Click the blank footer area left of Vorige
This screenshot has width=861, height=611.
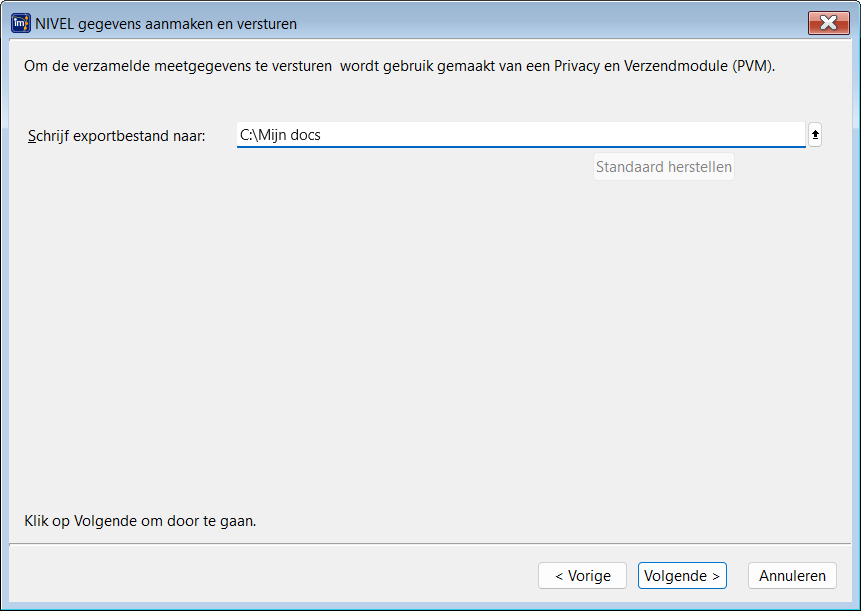(x=270, y=576)
